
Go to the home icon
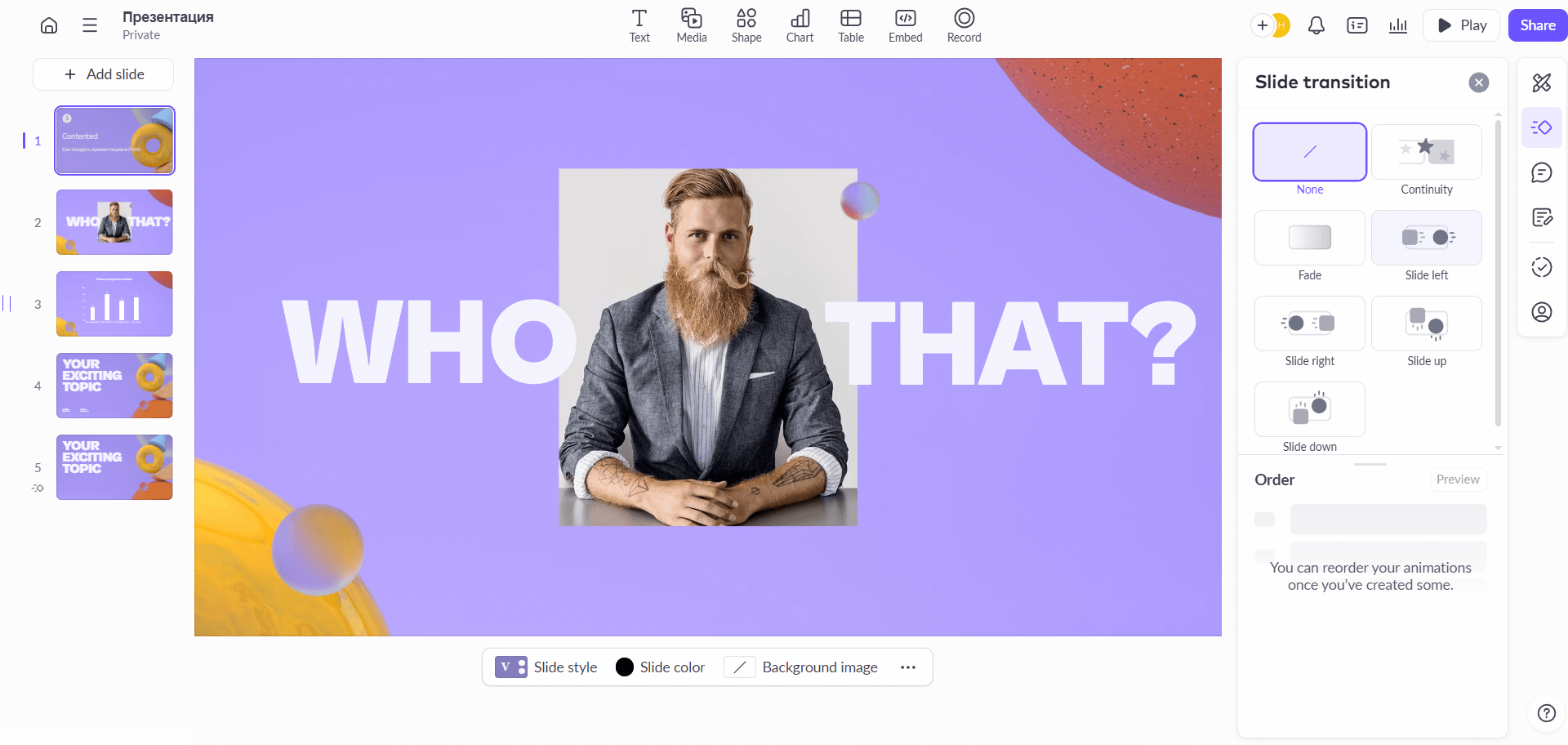49,25
